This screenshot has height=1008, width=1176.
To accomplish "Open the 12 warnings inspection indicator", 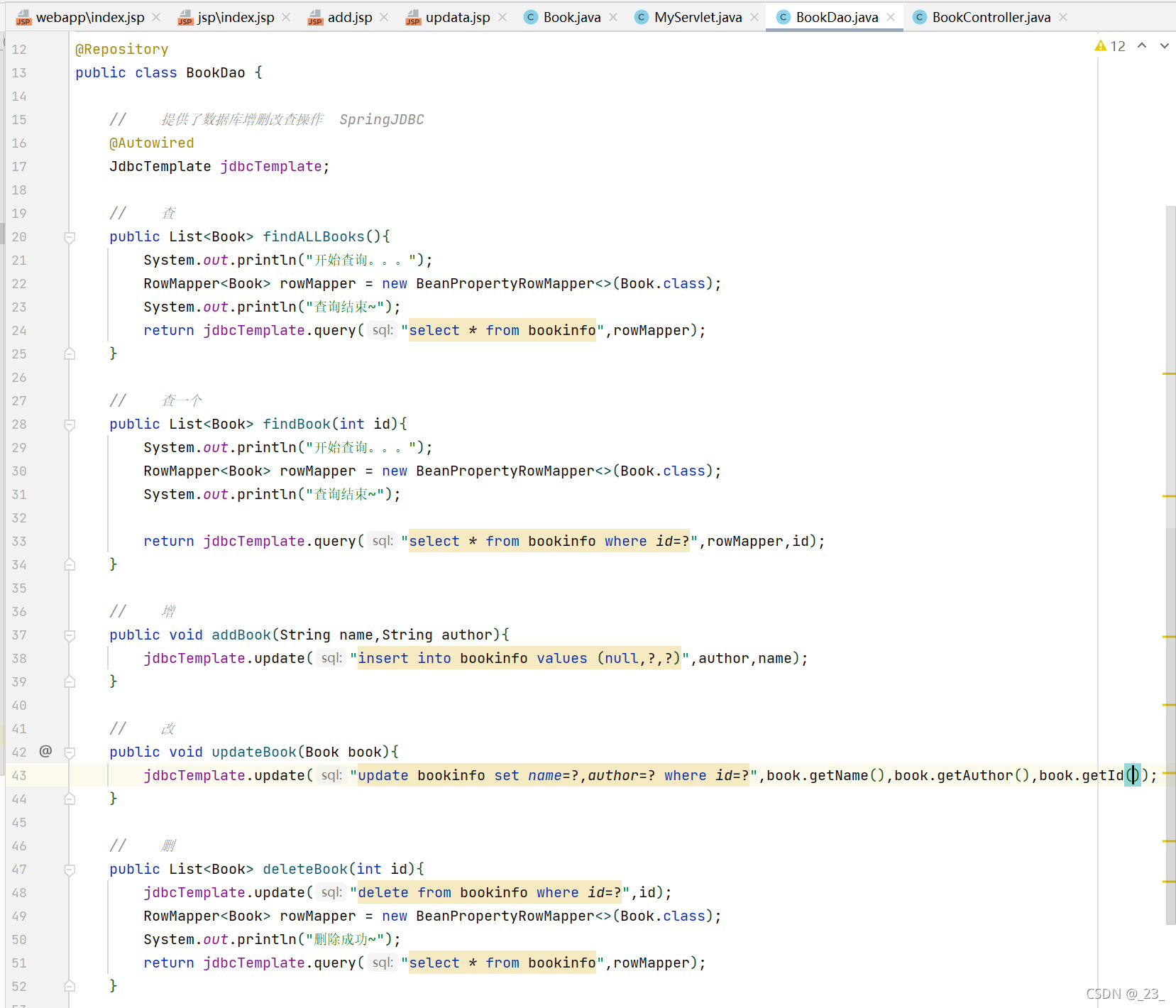I will point(1110,46).
